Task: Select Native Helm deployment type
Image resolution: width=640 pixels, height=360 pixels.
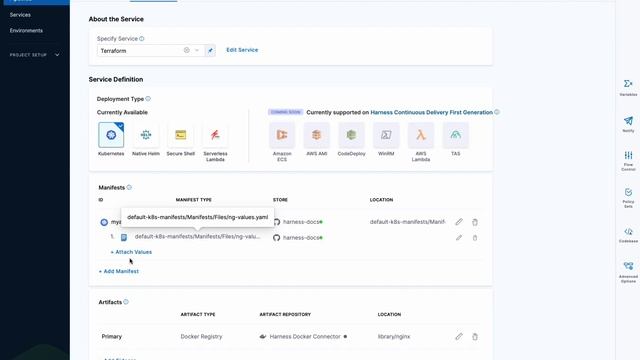Action: coord(146,135)
